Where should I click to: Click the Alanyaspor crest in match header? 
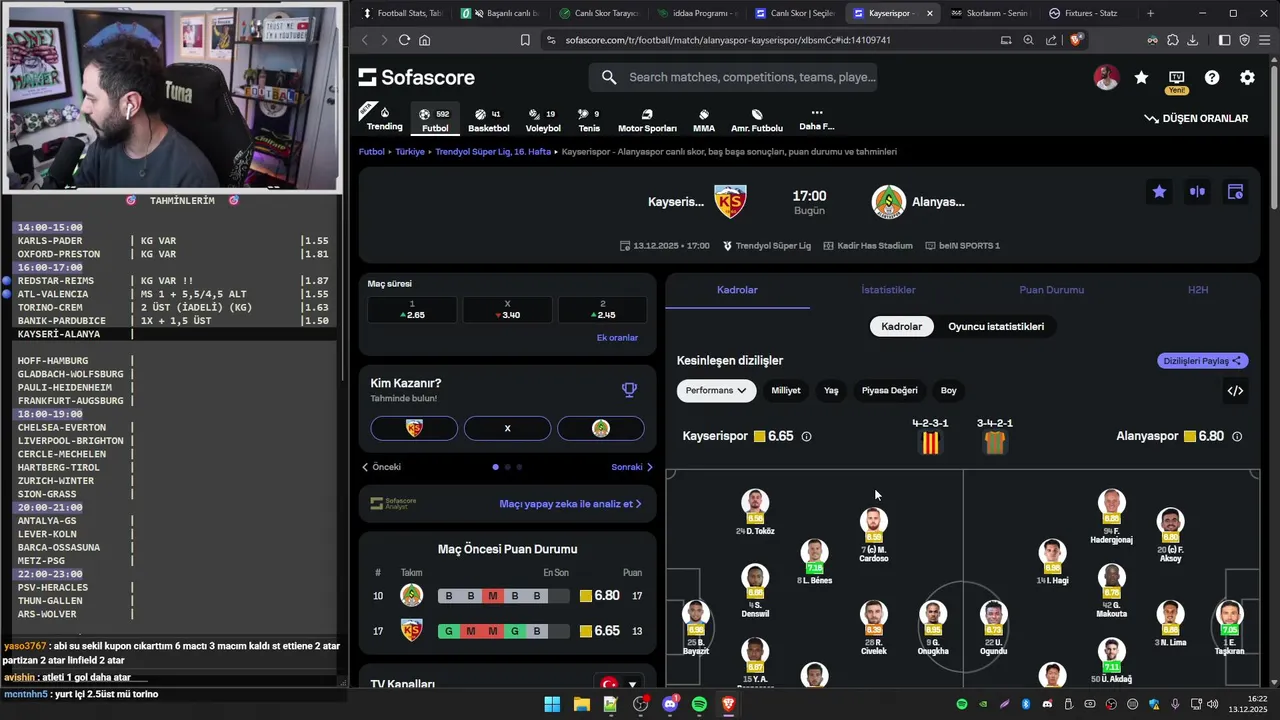click(x=887, y=201)
